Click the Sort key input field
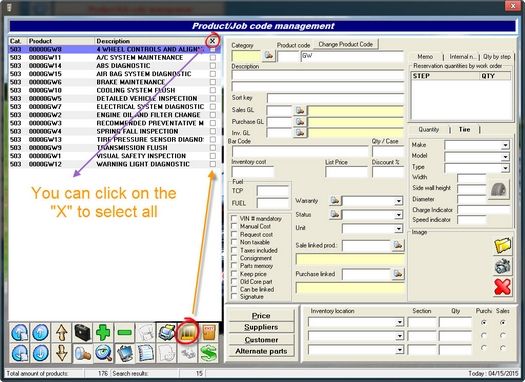This screenshot has width=525, height=382. pos(335,98)
